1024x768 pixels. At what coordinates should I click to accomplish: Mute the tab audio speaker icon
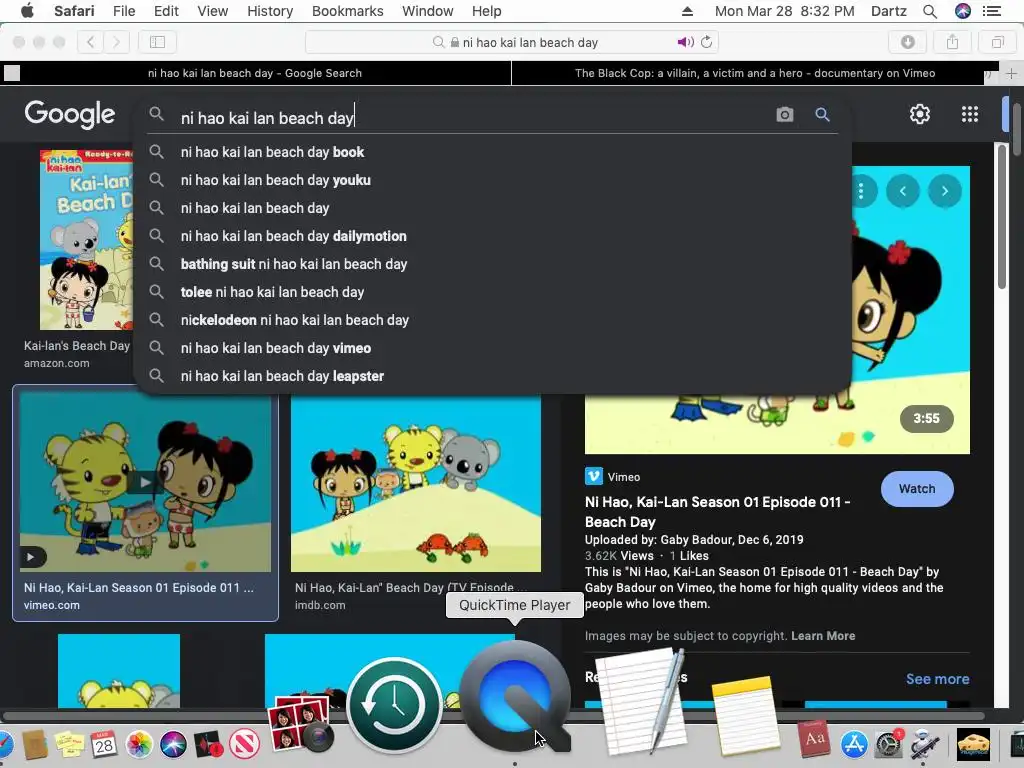point(684,42)
